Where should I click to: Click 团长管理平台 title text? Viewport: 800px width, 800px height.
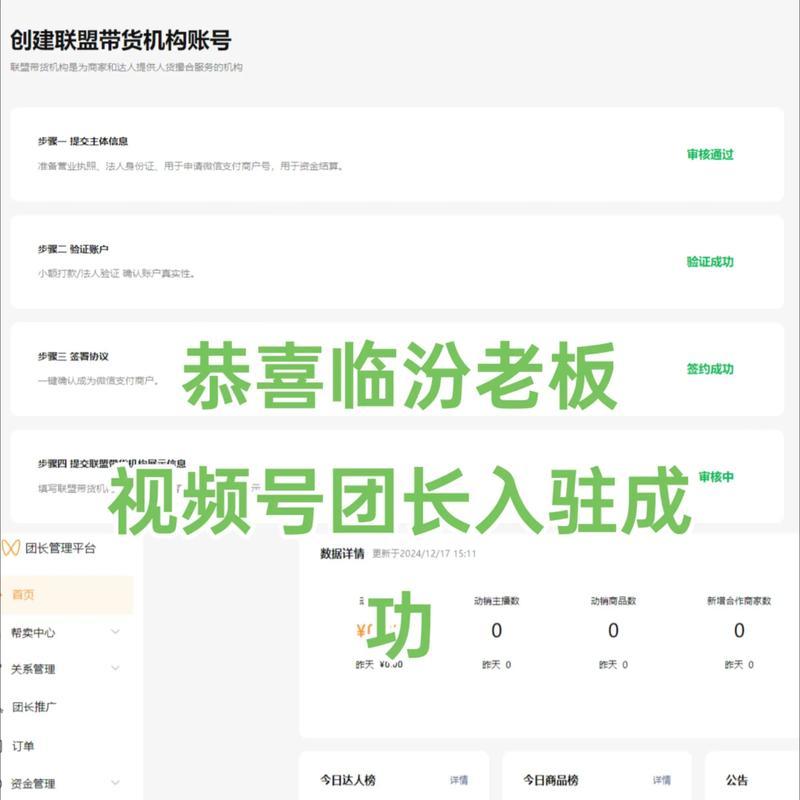(x=60, y=548)
